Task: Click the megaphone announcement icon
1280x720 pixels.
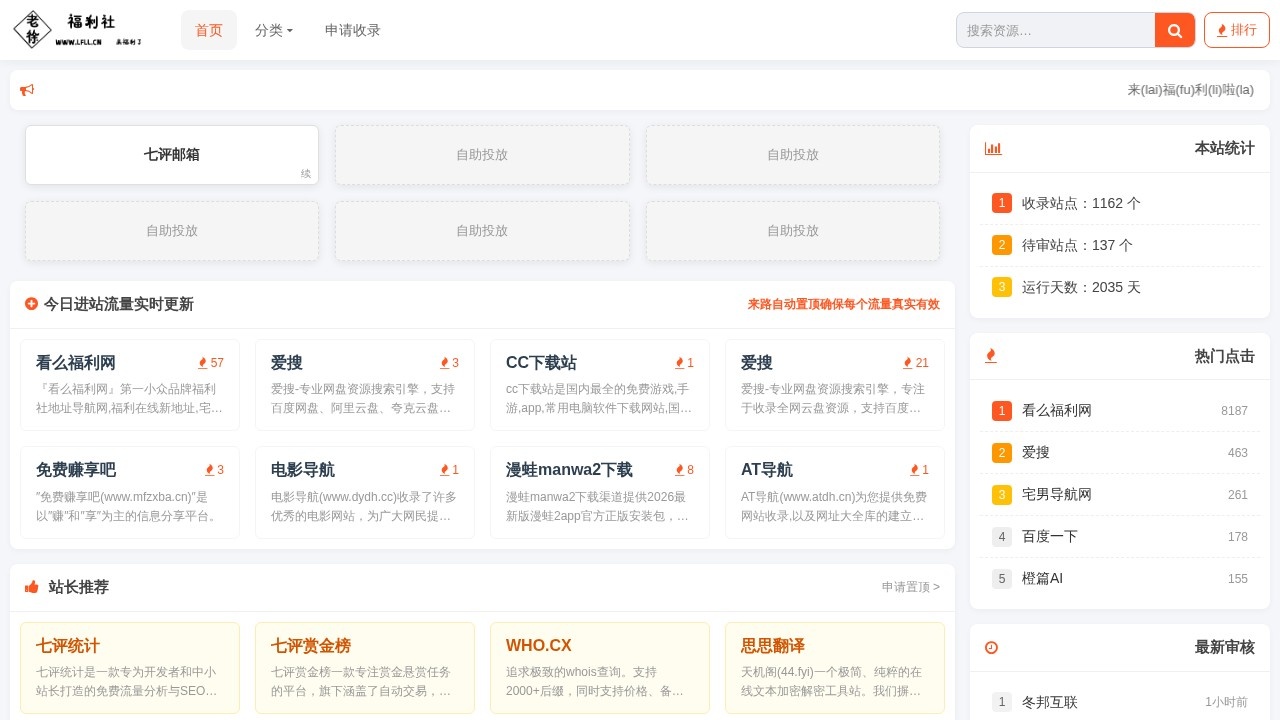Action: [27, 90]
